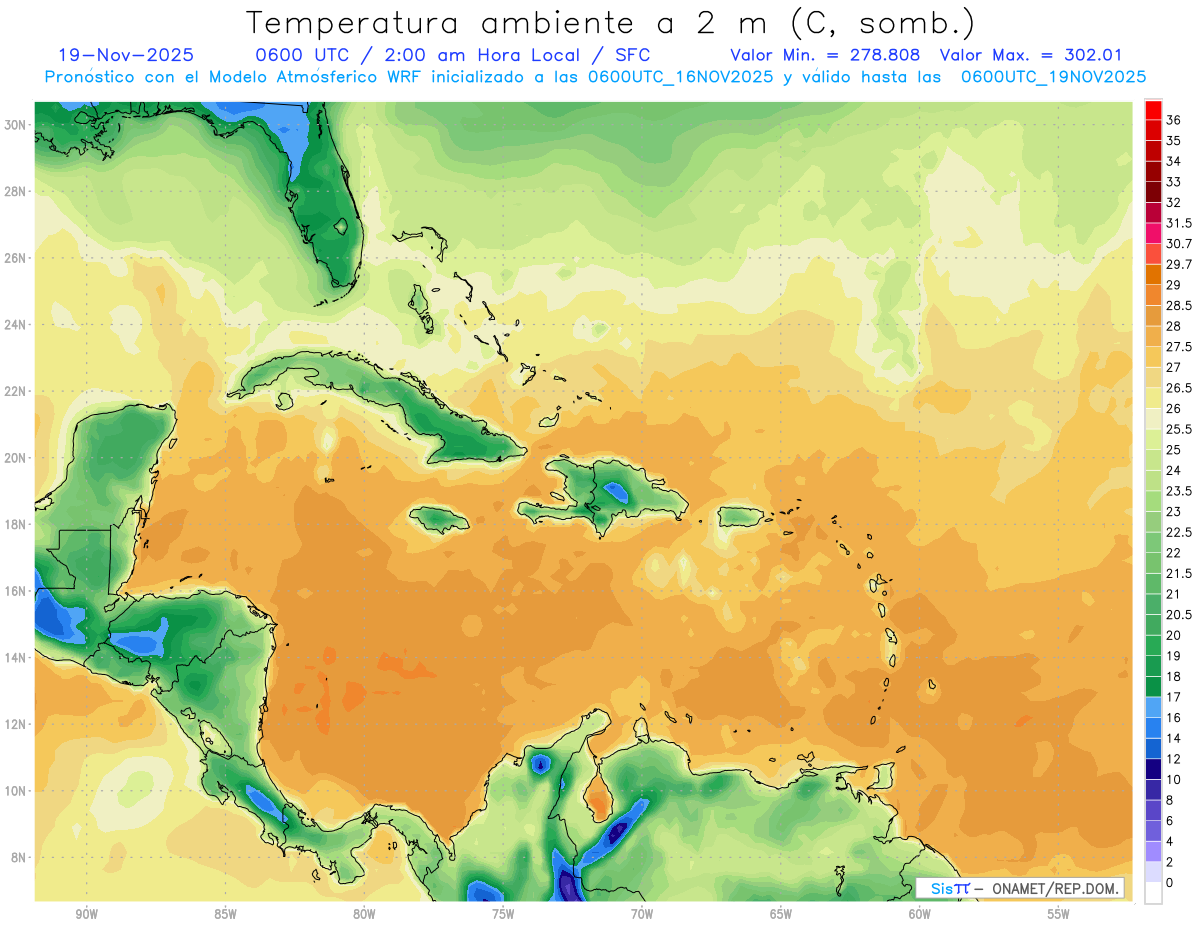Click the '75W' longitude label

point(503,914)
